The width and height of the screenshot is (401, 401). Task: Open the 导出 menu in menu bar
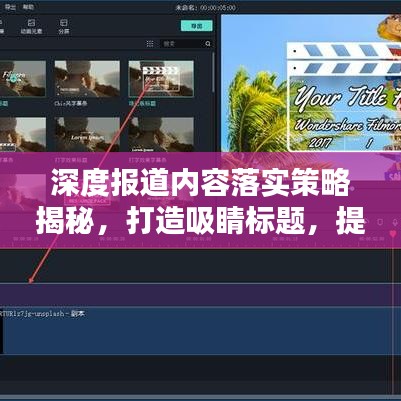(10, 7)
